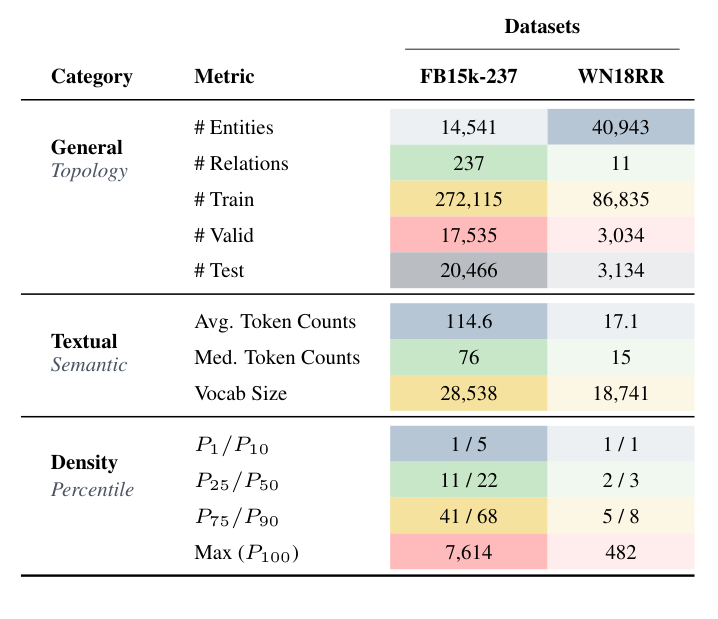Click the 28,538 vocab size cell

point(468,393)
